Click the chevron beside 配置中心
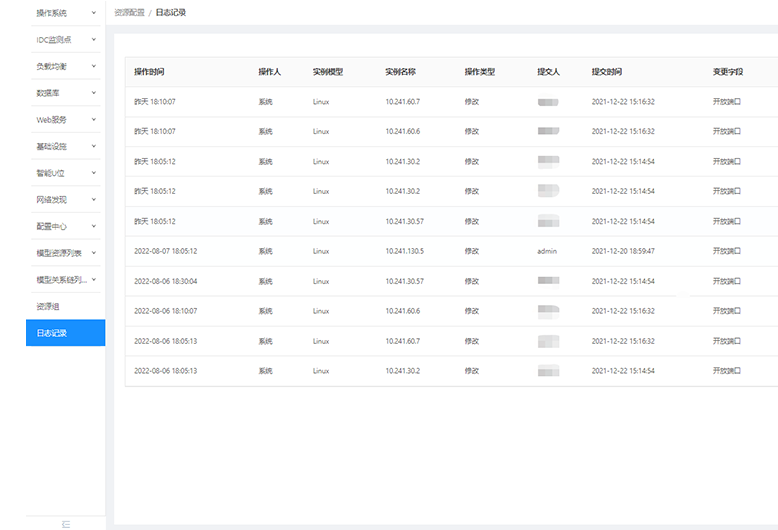Screen dimensions: 778x530 click(x=94, y=226)
